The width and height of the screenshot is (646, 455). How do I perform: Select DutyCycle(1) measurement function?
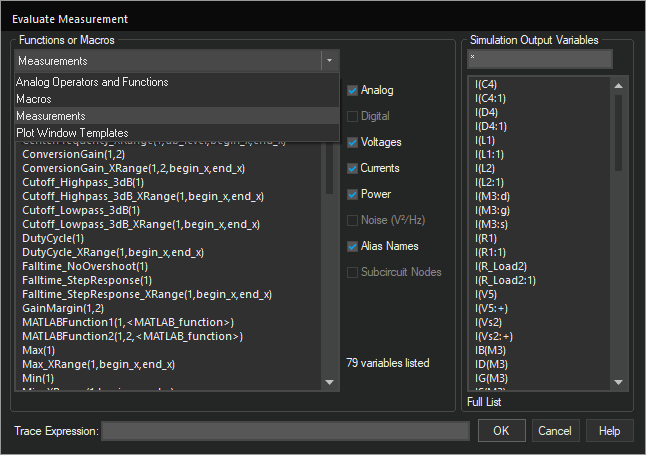coord(53,238)
